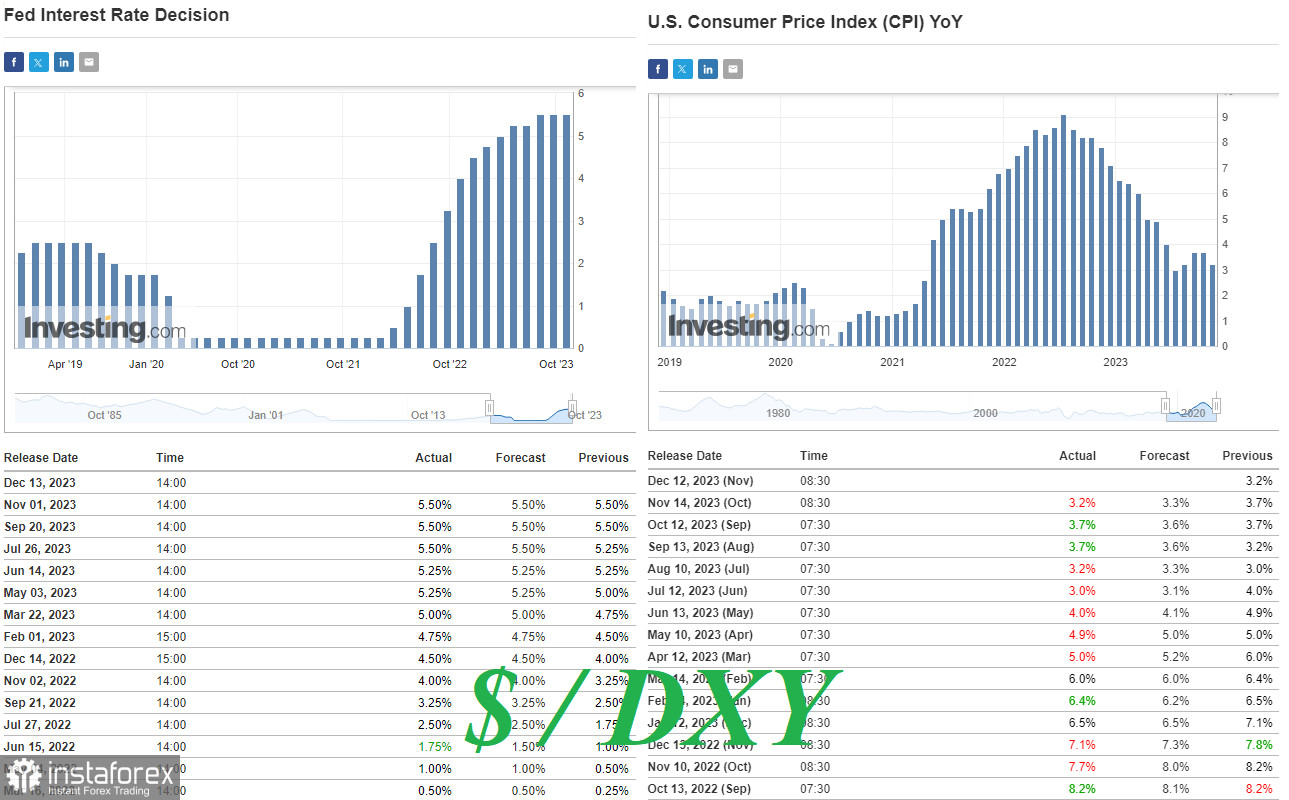Click left range handle on CPI chart navigator
Image resolution: width=1289 pixels, height=800 pixels.
[x=1166, y=405]
